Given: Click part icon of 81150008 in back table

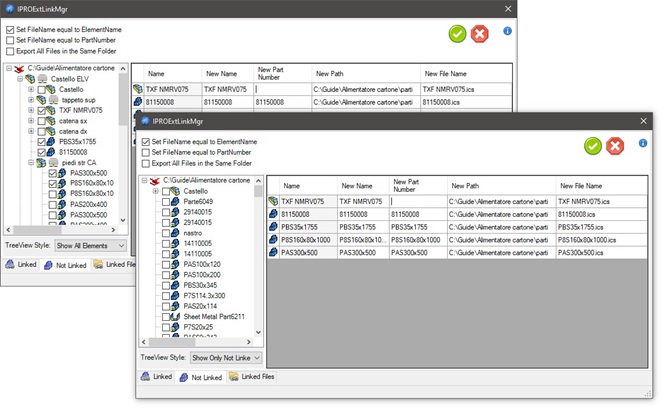Looking at the screenshot, I should (138, 102).
